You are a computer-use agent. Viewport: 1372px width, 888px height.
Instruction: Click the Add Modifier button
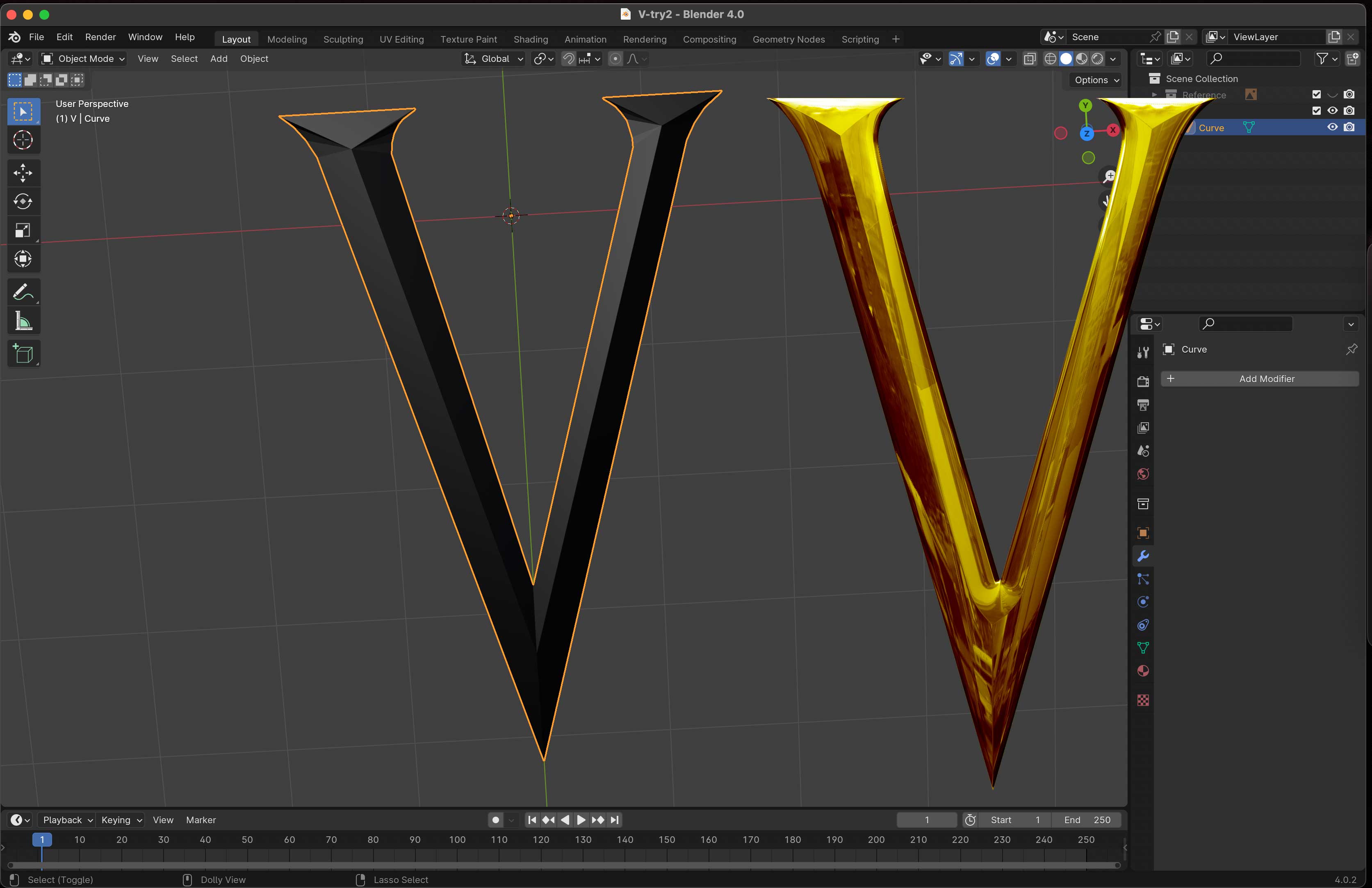(1260, 378)
